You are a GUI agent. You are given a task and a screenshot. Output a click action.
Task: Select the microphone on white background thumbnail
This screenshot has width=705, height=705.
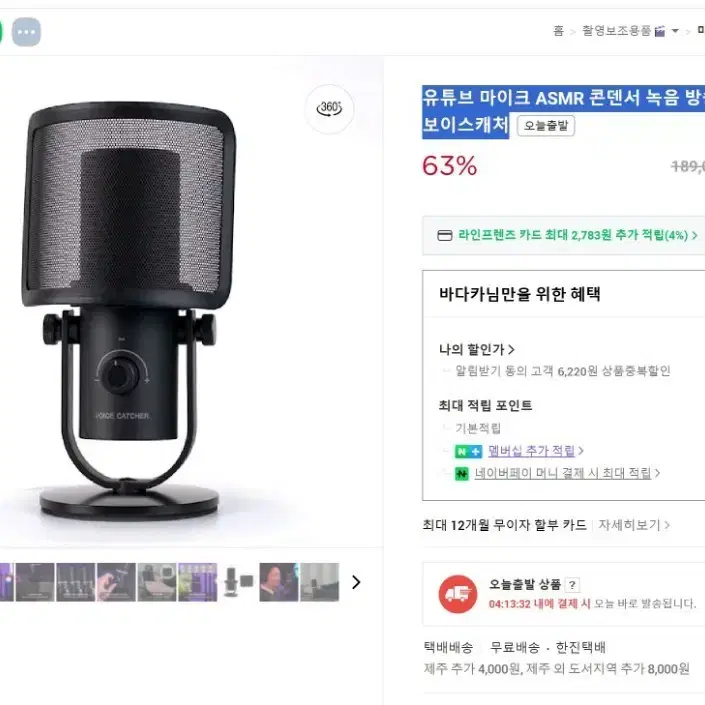coord(238,582)
